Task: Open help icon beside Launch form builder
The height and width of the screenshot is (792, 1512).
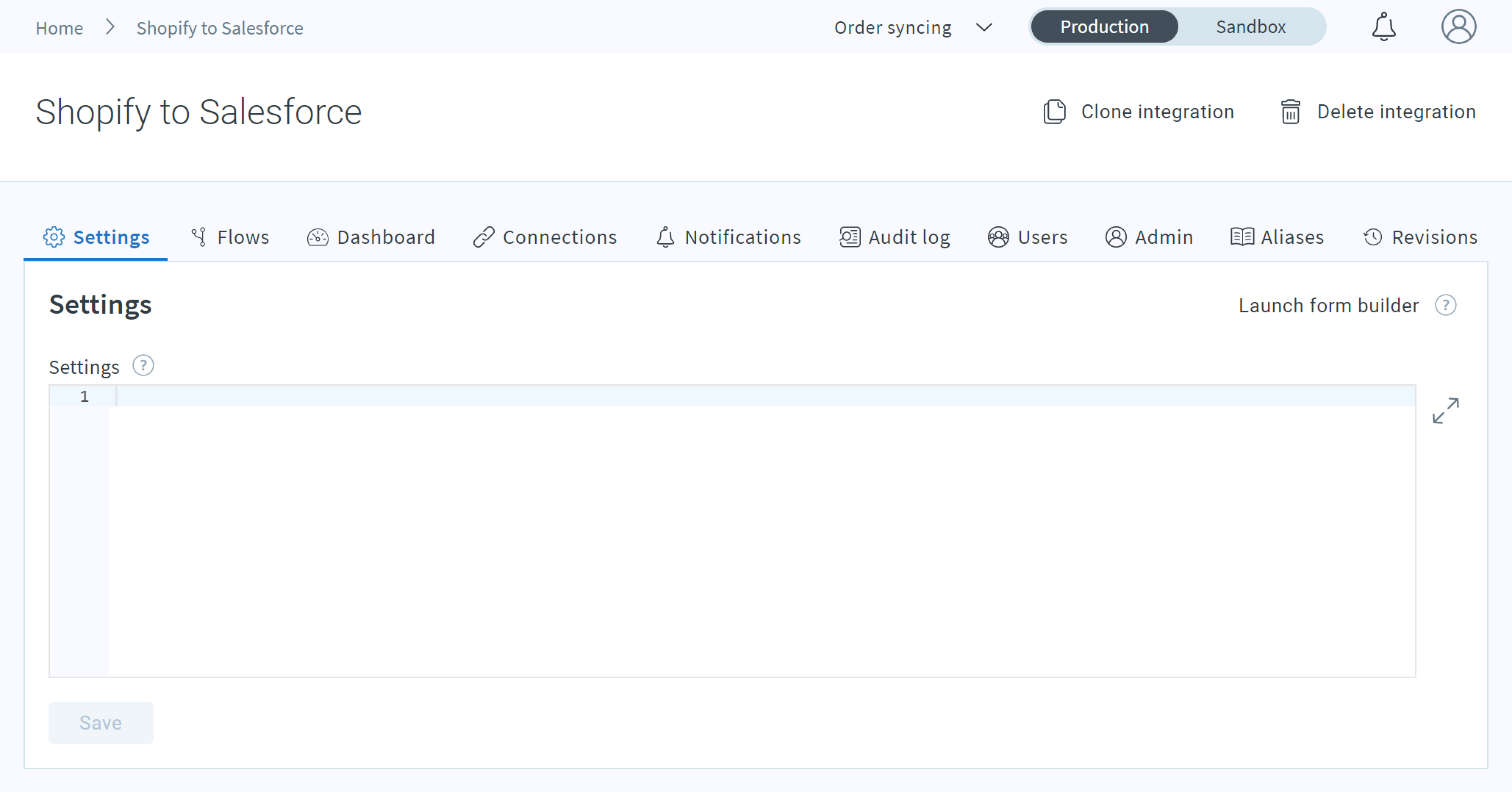Action: [1445, 305]
